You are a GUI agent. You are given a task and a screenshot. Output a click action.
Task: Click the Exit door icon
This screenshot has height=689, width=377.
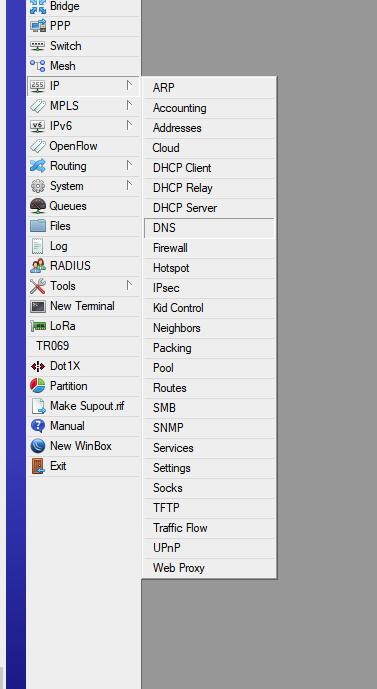coord(38,466)
